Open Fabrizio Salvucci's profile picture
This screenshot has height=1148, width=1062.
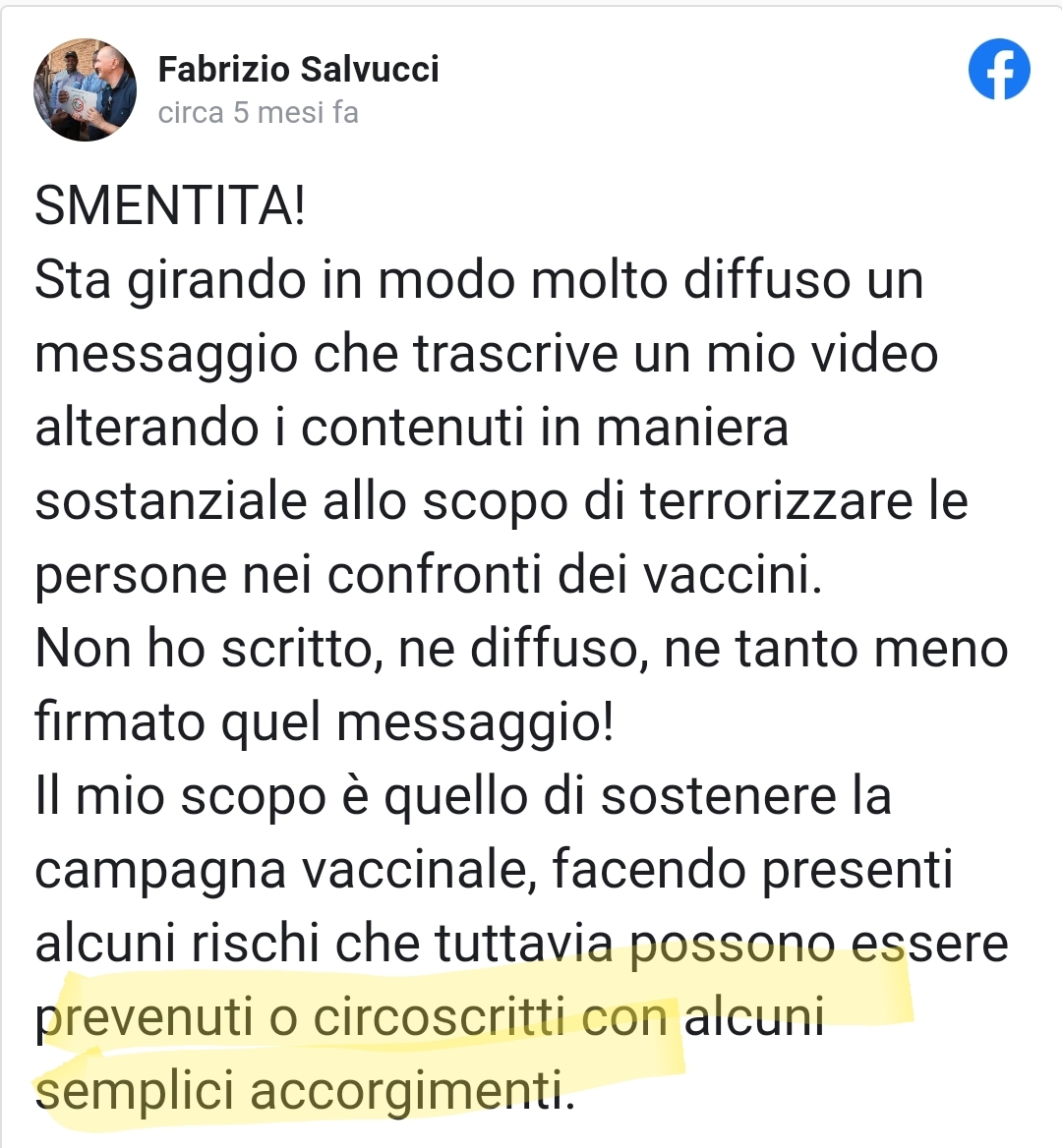(x=85, y=89)
